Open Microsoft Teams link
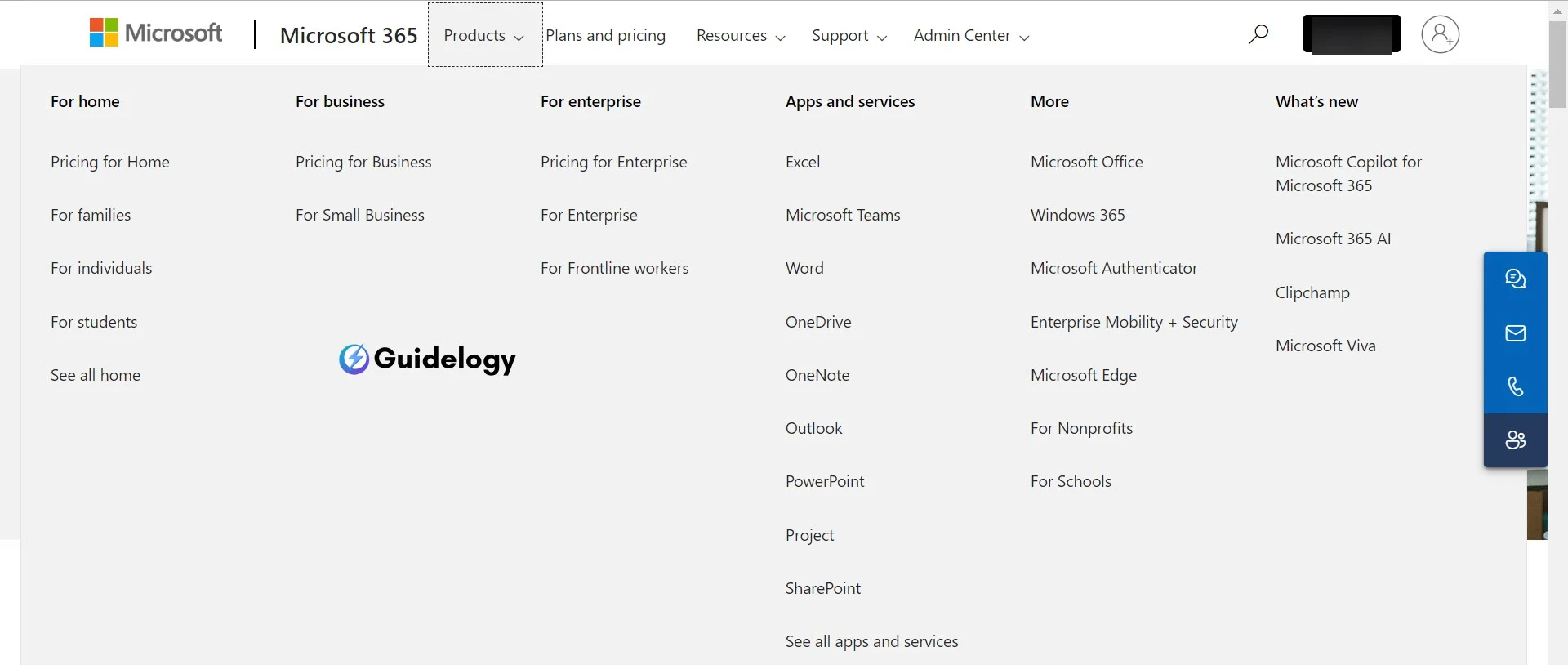This screenshot has width=1568, height=665. coord(843,215)
